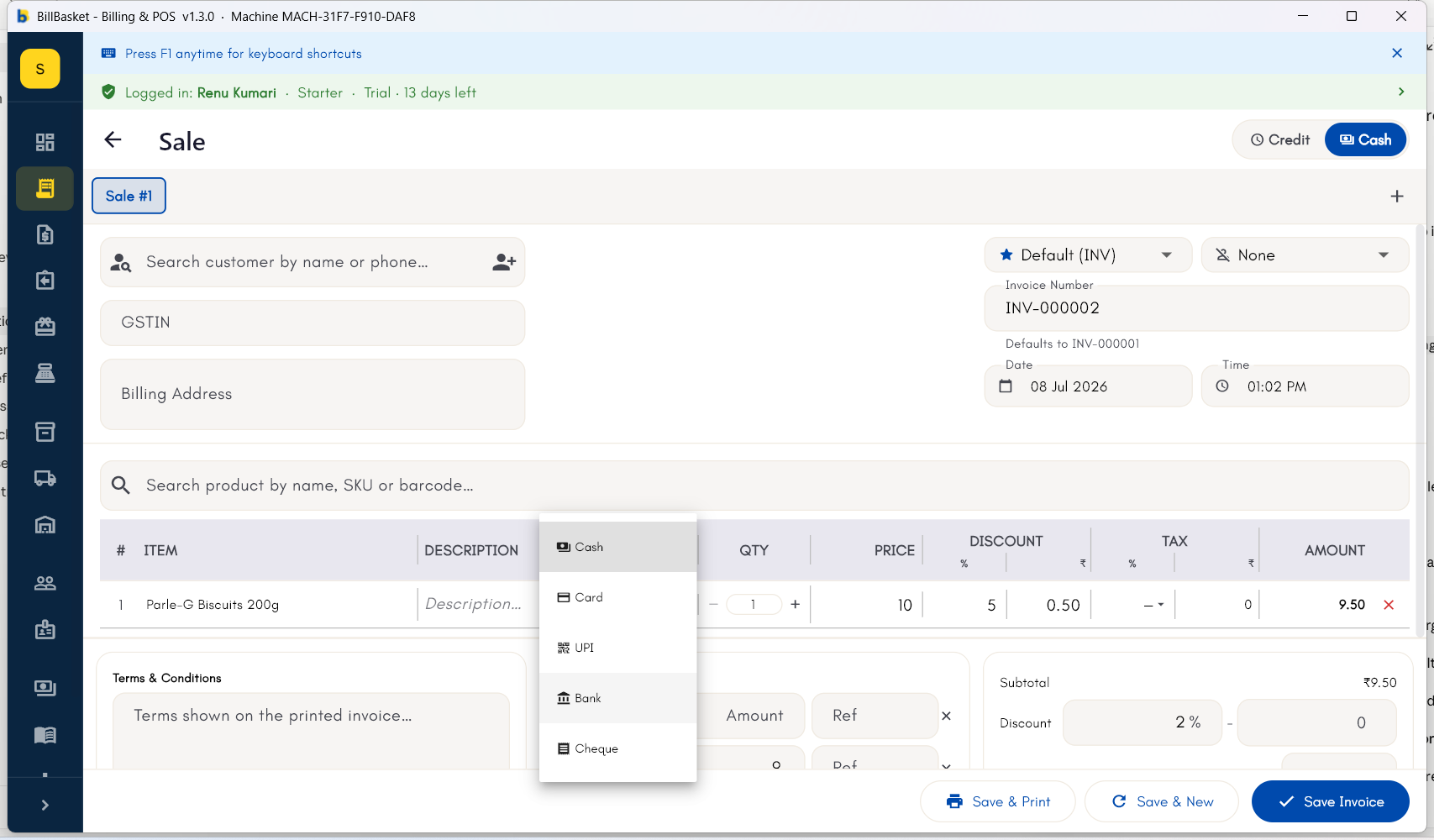This screenshot has height=840, width=1434.
Task: Decrease quantity with the minus button
Action: [713, 604]
